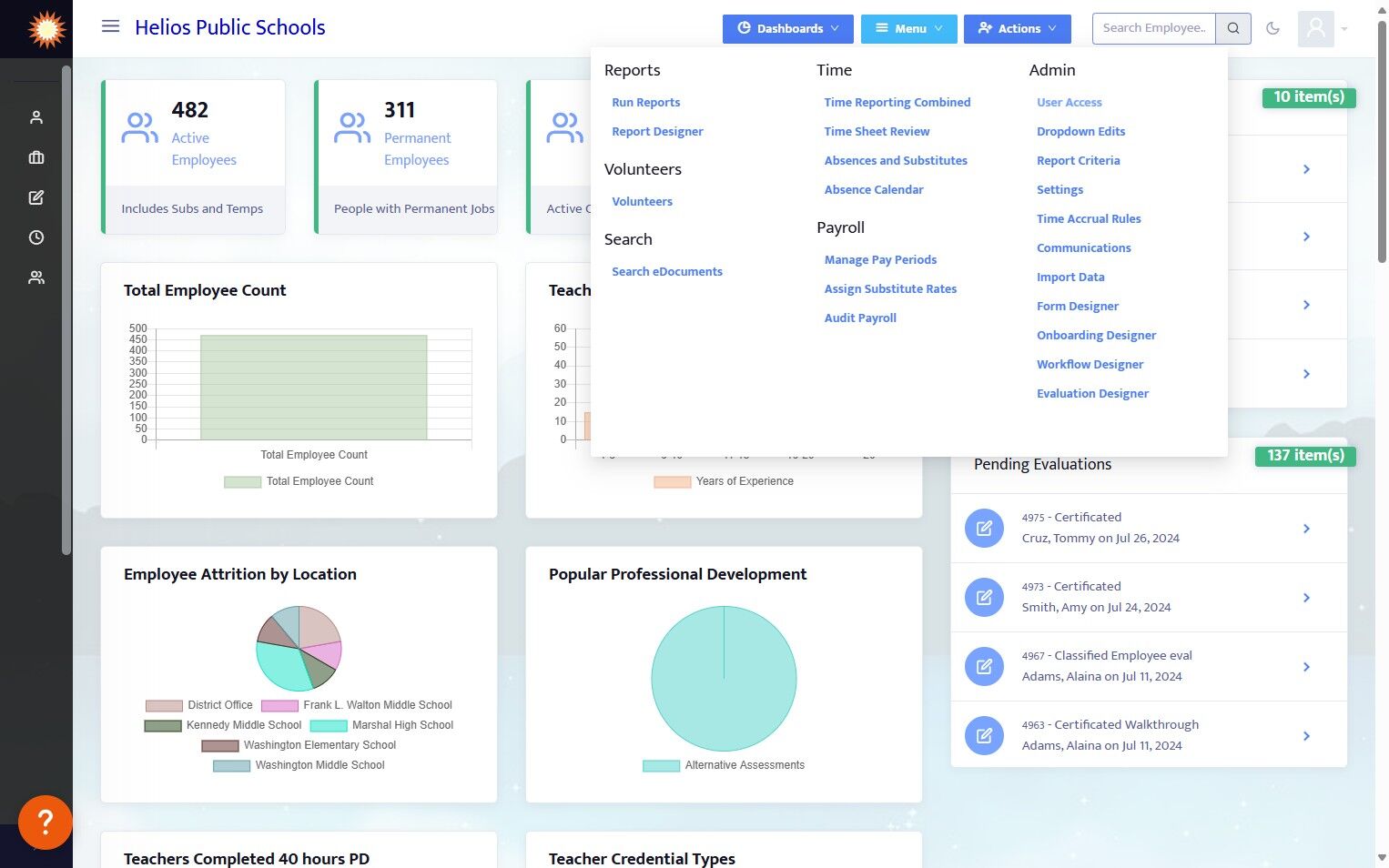Viewport: 1389px width, 868px height.
Task: Open Absence Calendar link
Action: coord(874,190)
